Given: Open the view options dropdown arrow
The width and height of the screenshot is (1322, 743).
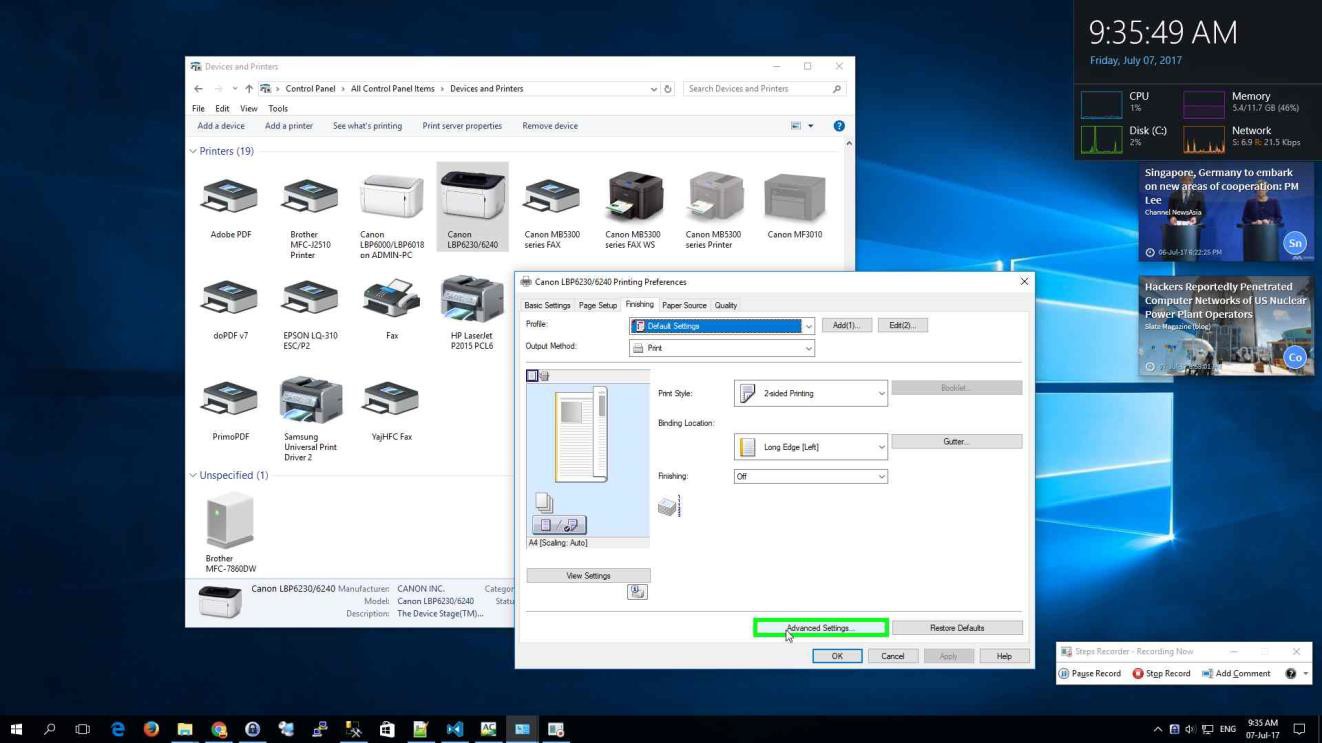Looking at the screenshot, I should pos(811,126).
